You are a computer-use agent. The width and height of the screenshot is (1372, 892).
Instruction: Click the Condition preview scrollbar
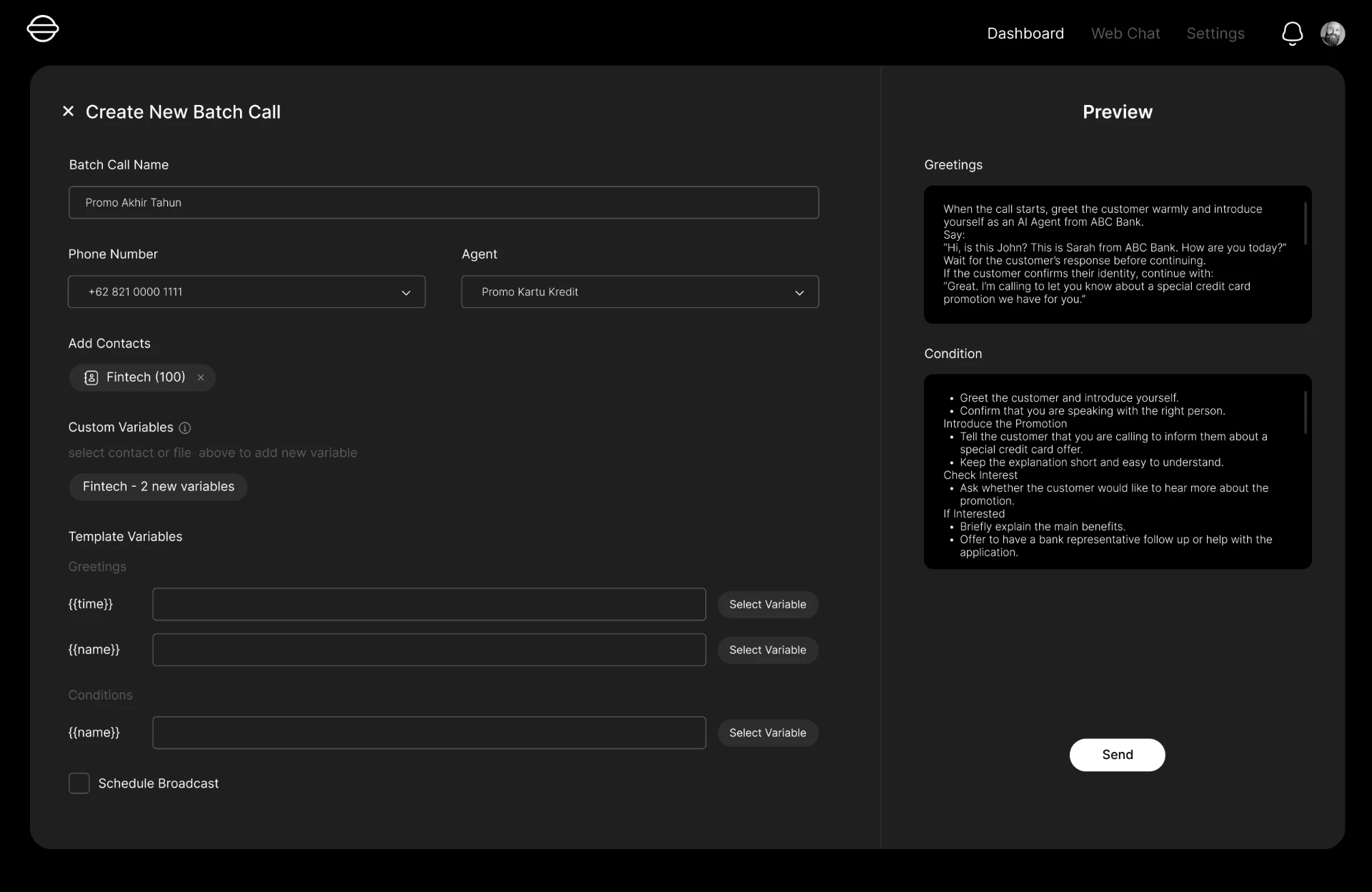1305,412
